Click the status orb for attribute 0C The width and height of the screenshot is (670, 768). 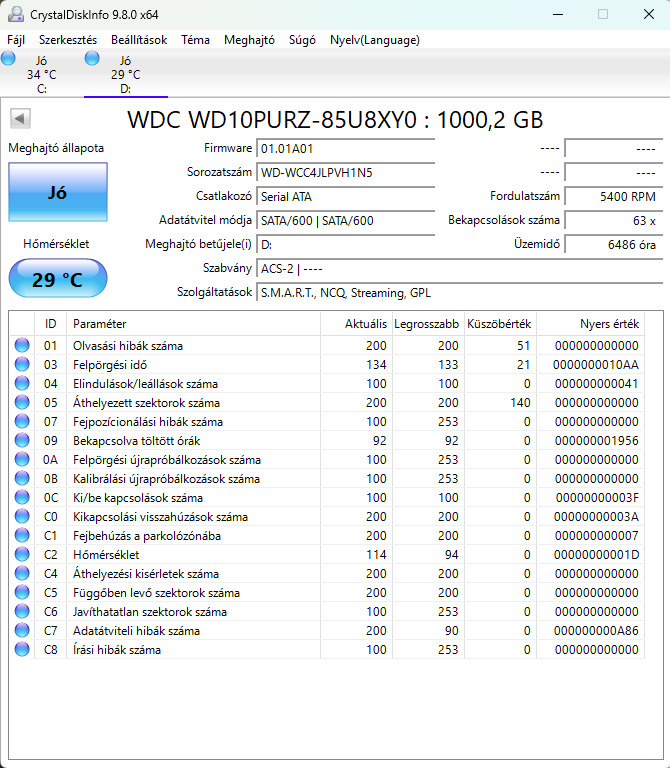tap(22, 497)
